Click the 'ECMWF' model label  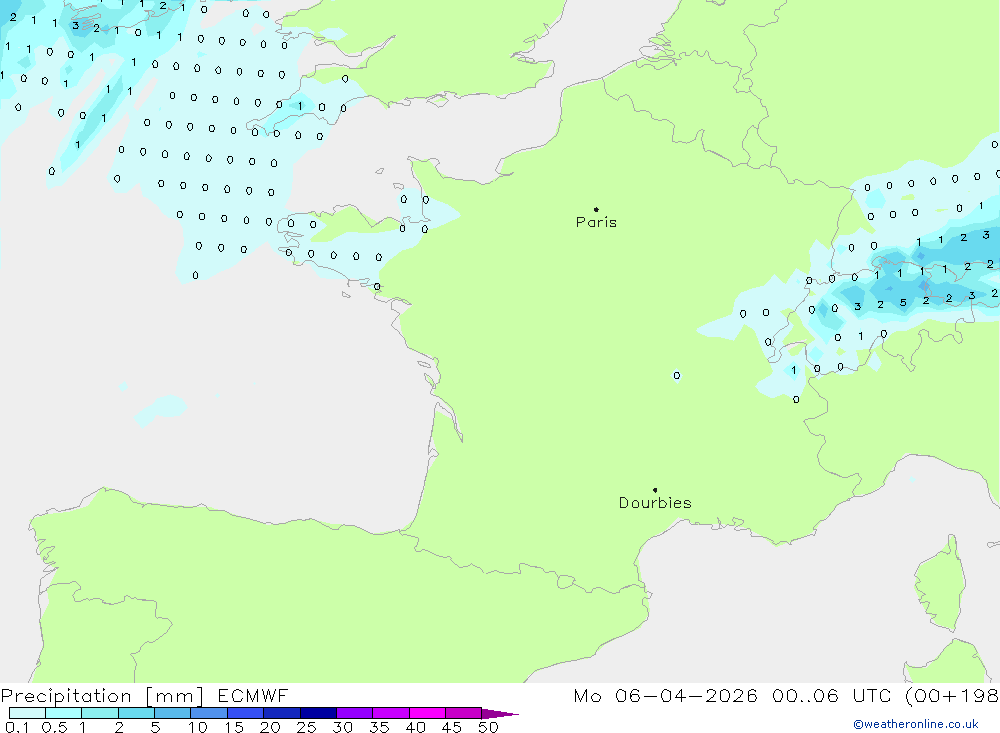(x=253, y=695)
